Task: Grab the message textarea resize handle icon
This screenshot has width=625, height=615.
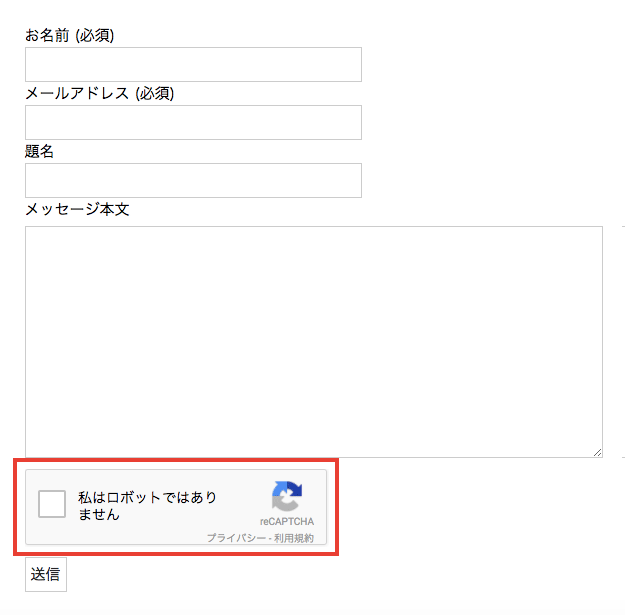Action: (x=597, y=452)
